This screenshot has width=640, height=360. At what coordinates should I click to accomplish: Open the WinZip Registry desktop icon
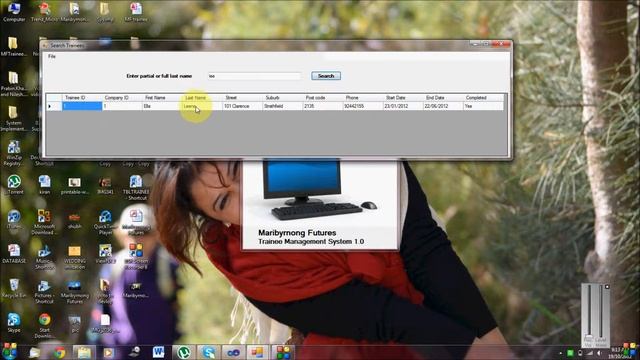pos(13,153)
